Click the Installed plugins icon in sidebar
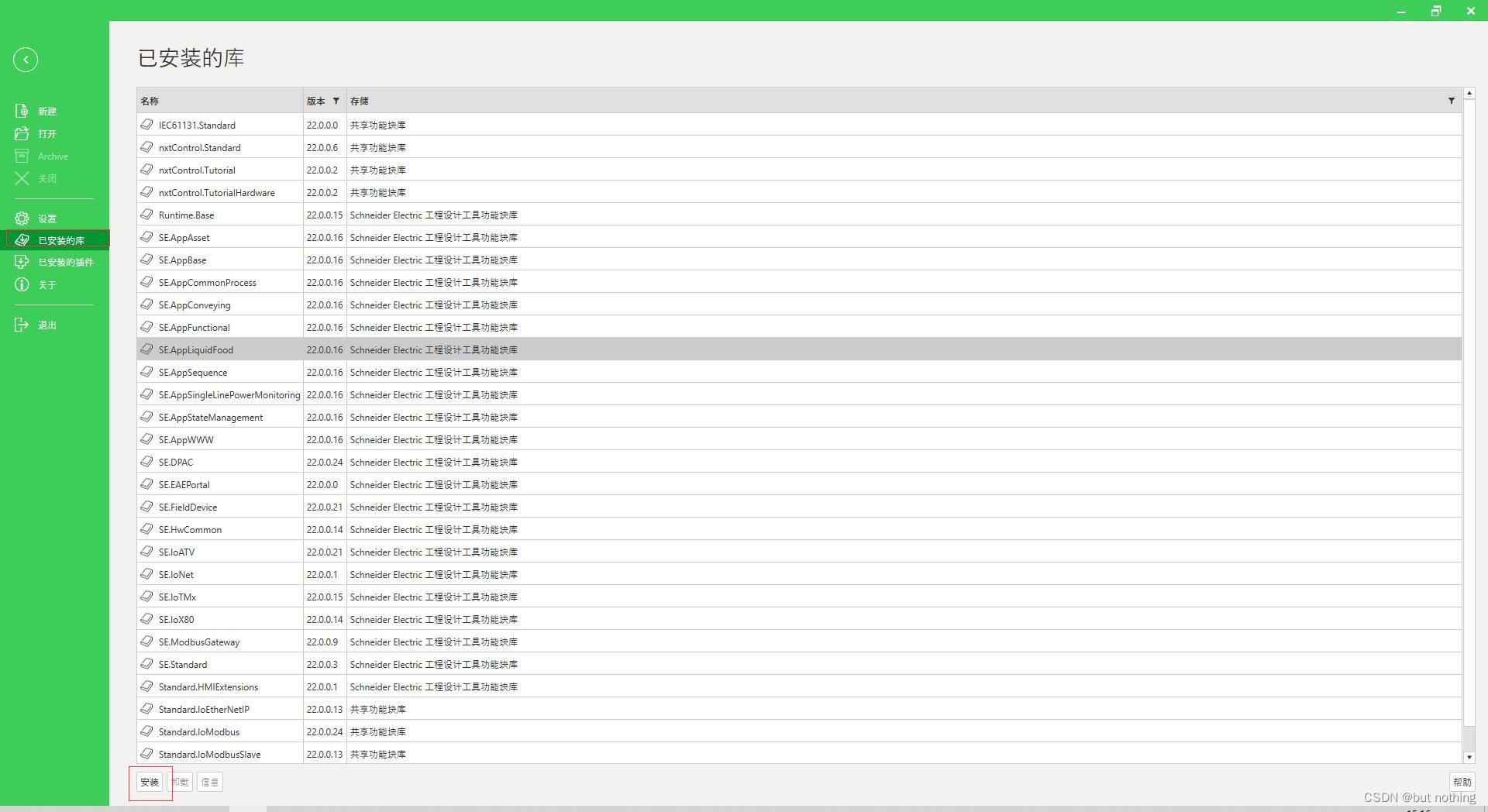1488x812 pixels. tap(22, 262)
